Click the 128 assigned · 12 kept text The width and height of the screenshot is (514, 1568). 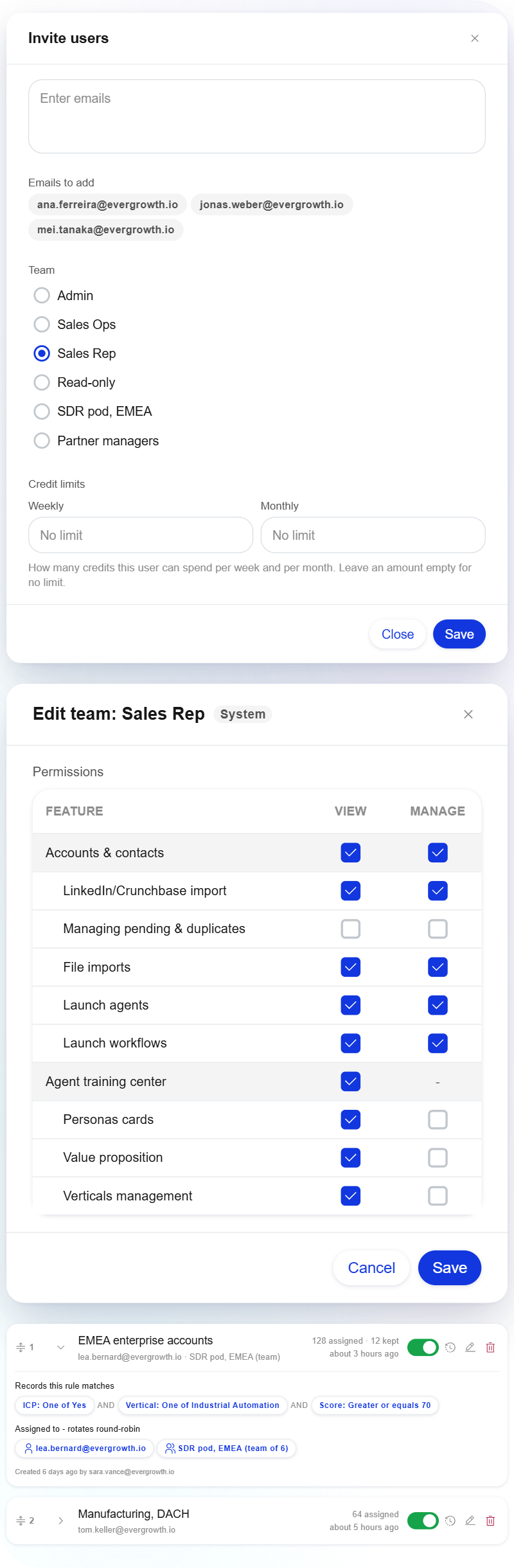point(355,1341)
